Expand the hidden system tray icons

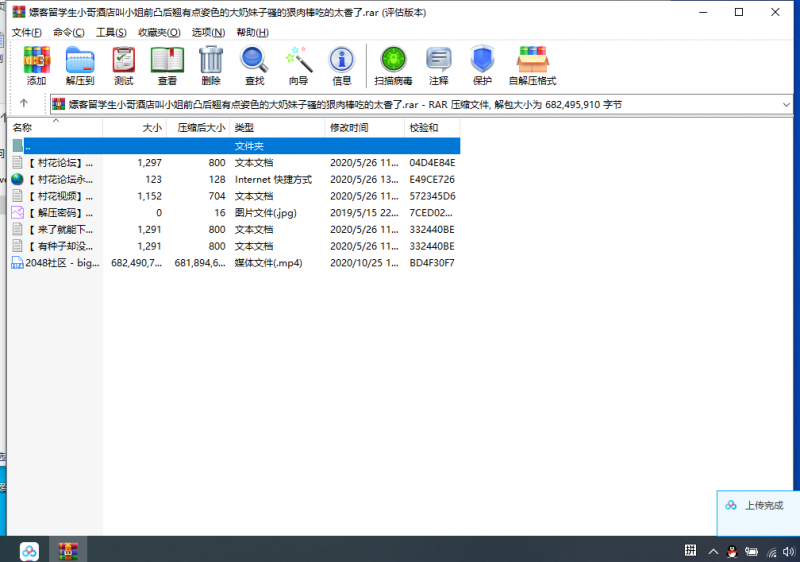[x=712, y=551]
